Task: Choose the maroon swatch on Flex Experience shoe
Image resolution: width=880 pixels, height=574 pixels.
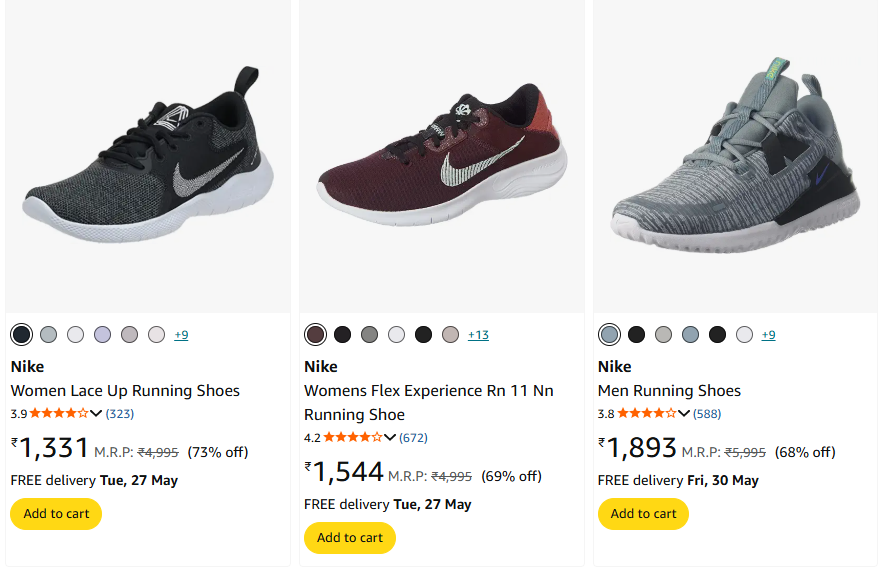Action: 315,335
